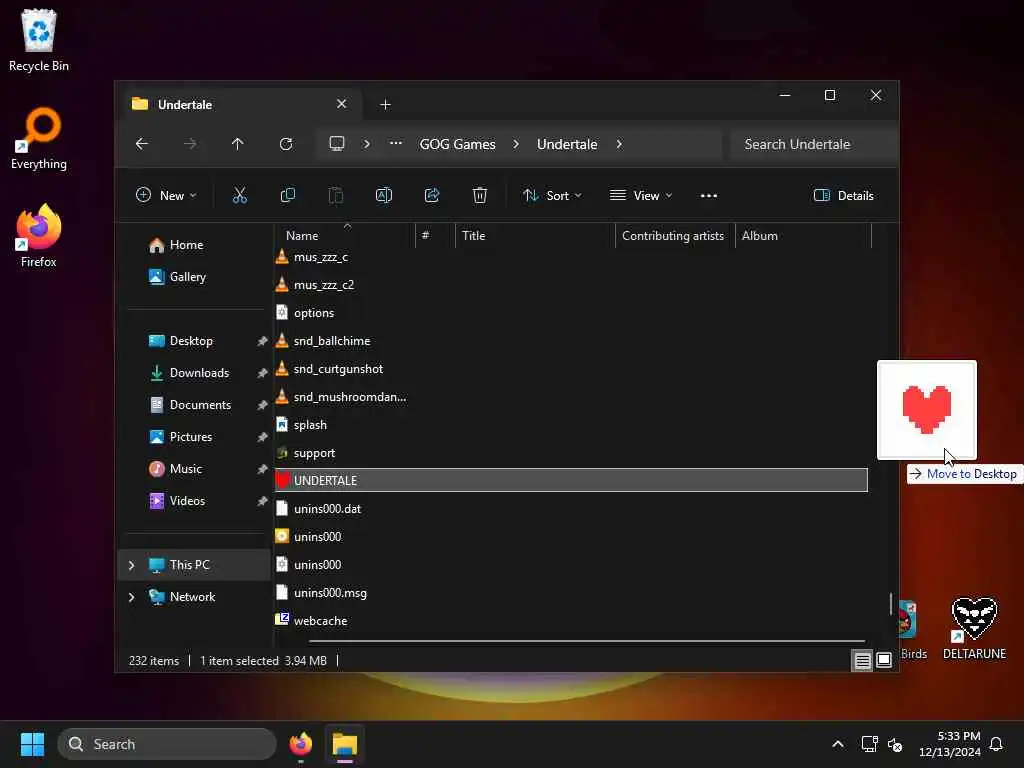The height and width of the screenshot is (768, 1024).
Task: Open the View dropdown
Action: pyautogui.click(x=641, y=195)
